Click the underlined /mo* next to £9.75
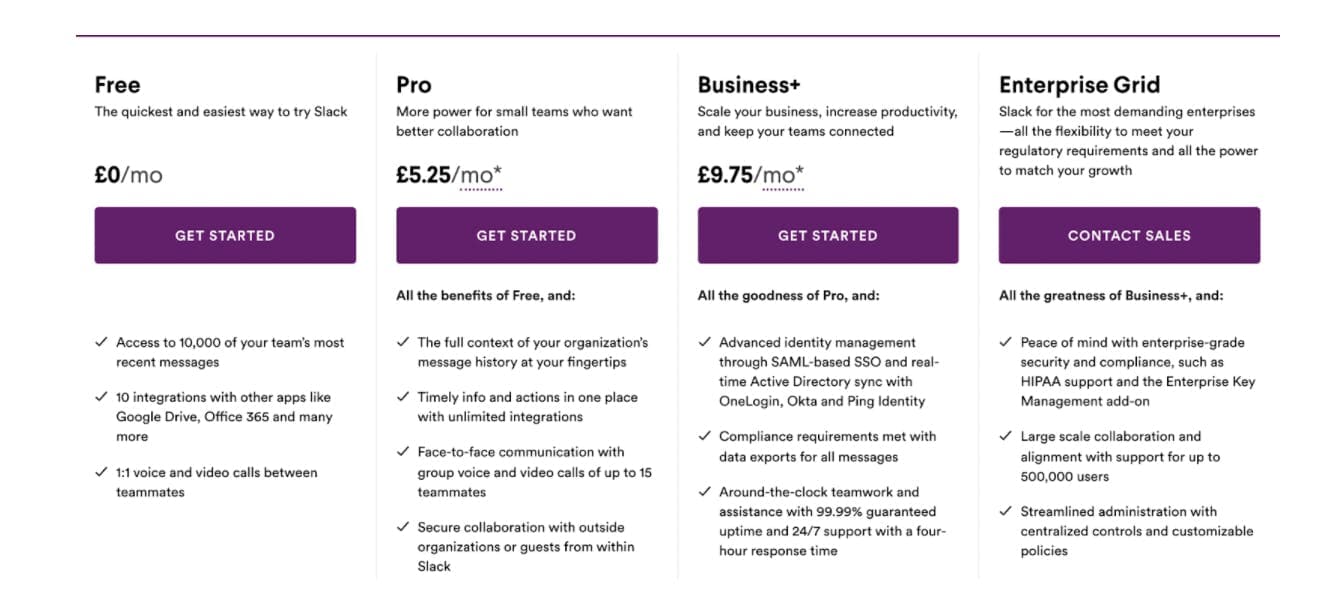Image resolution: width=1333 pixels, height=594 pixels. 779,176
